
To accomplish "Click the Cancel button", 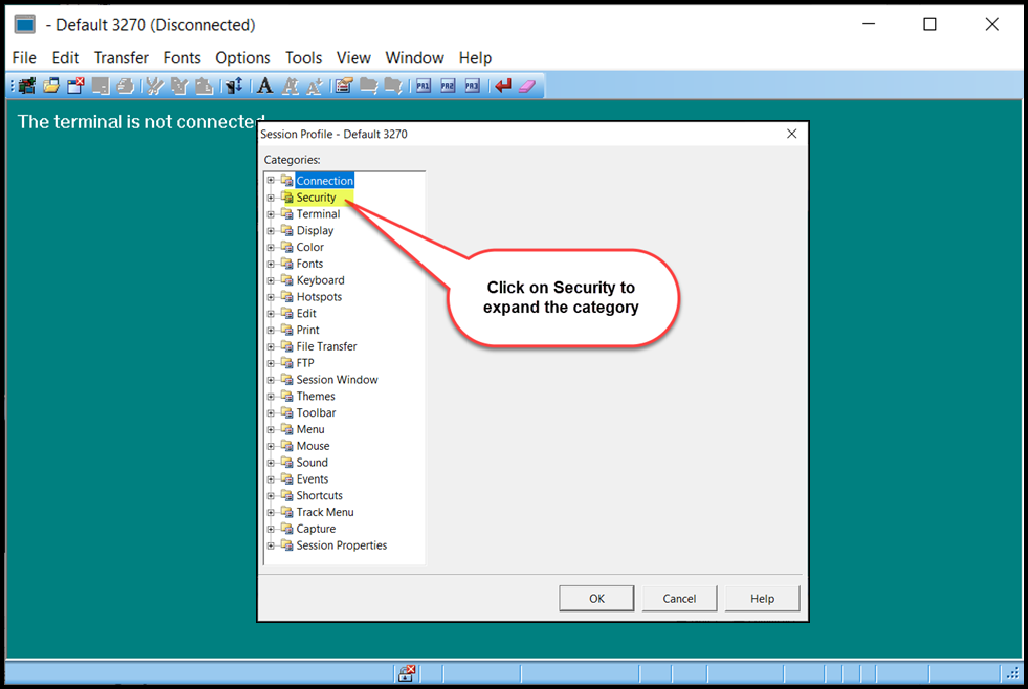I will [x=679, y=598].
